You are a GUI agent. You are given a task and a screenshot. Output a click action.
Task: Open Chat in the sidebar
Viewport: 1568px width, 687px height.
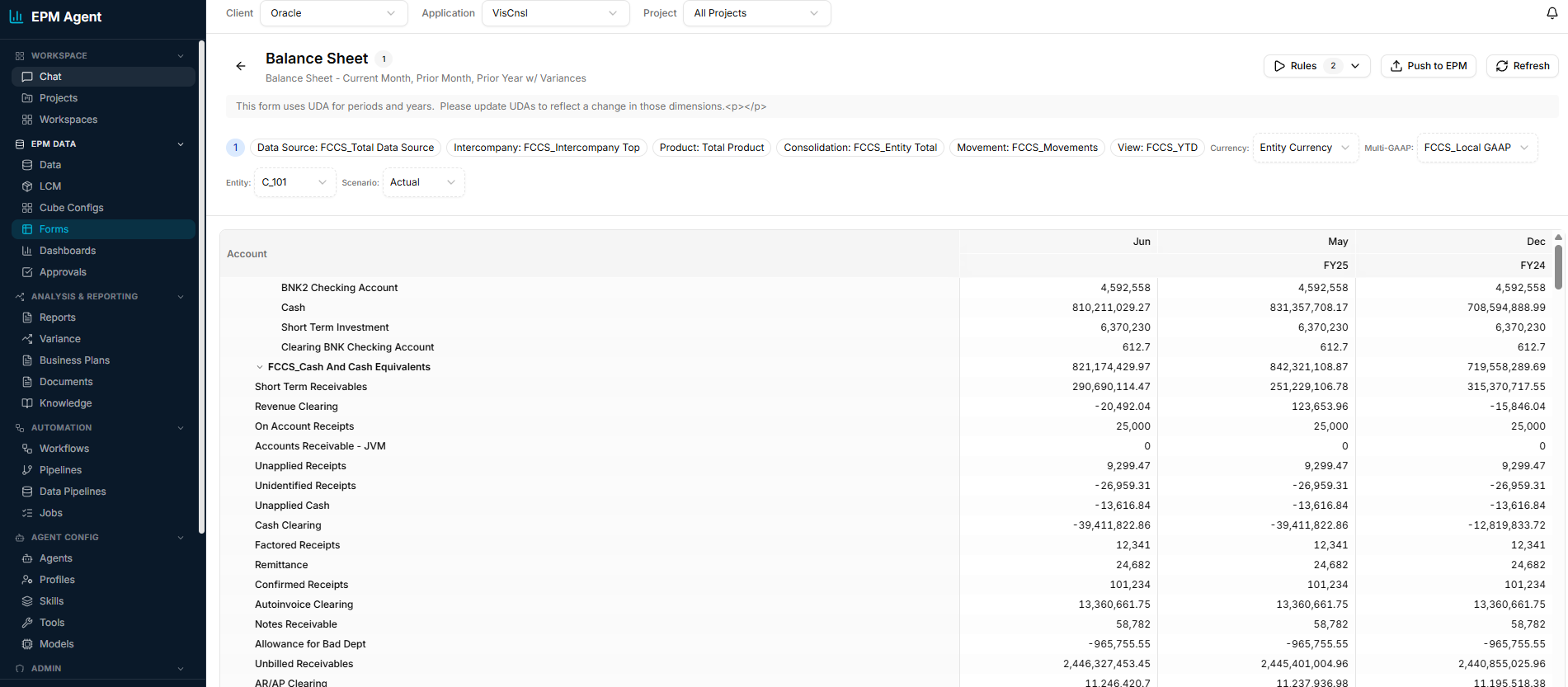point(103,77)
